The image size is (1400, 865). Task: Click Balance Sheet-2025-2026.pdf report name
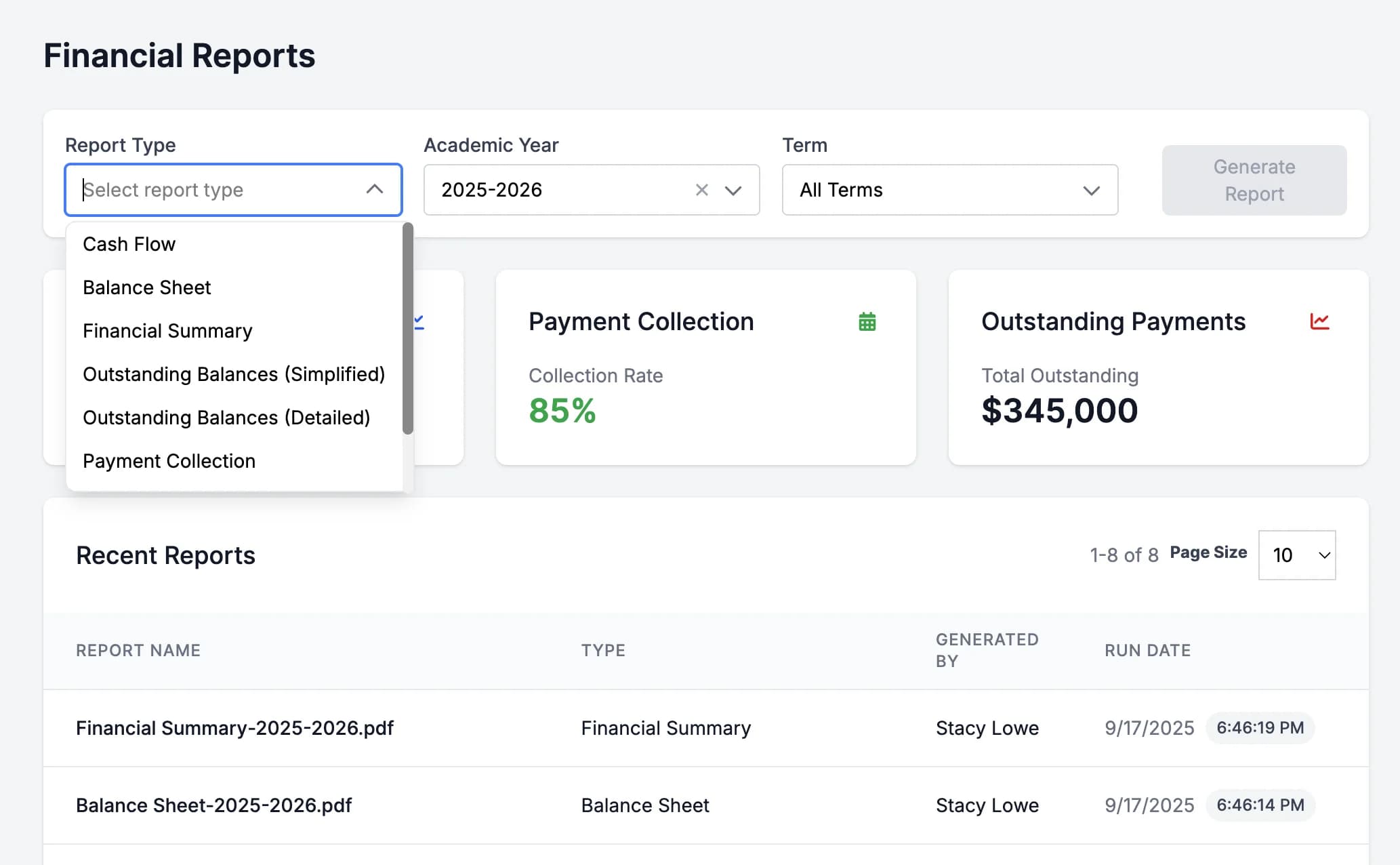tap(213, 805)
